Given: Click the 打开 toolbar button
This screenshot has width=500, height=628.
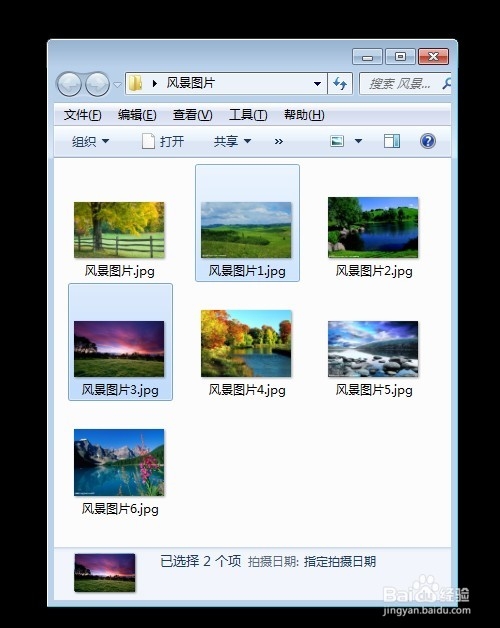Looking at the screenshot, I should 163,141.
